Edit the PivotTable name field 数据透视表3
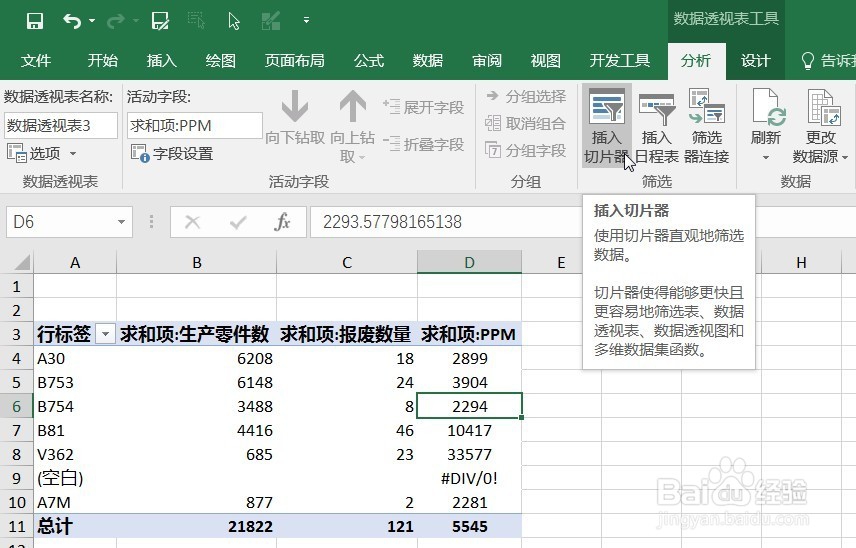The width and height of the screenshot is (856, 548). pyautogui.click(x=61, y=126)
